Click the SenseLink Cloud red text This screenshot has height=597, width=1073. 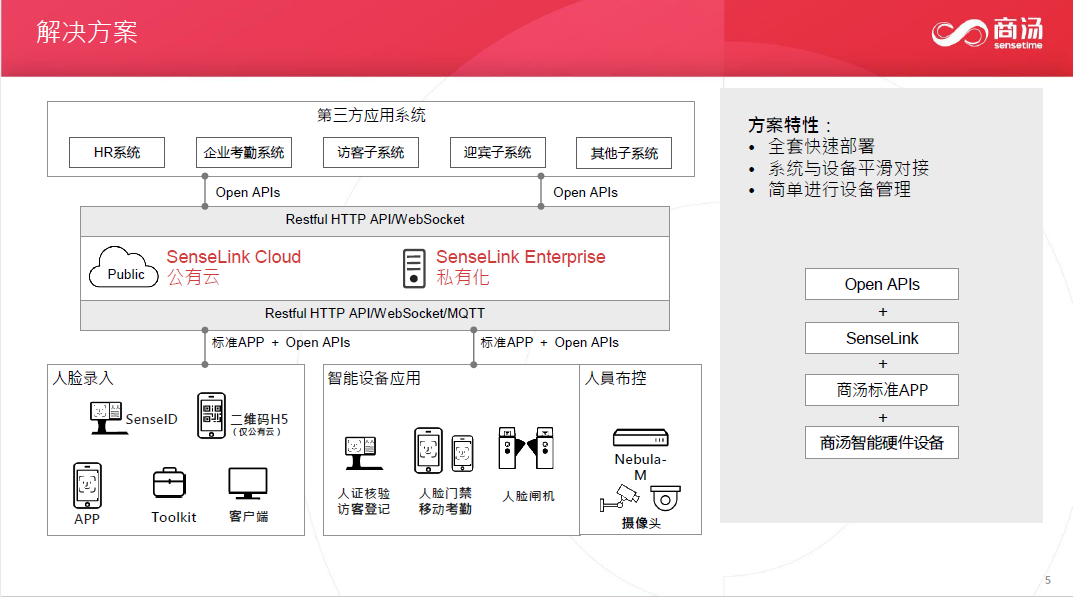coord(233,257)
